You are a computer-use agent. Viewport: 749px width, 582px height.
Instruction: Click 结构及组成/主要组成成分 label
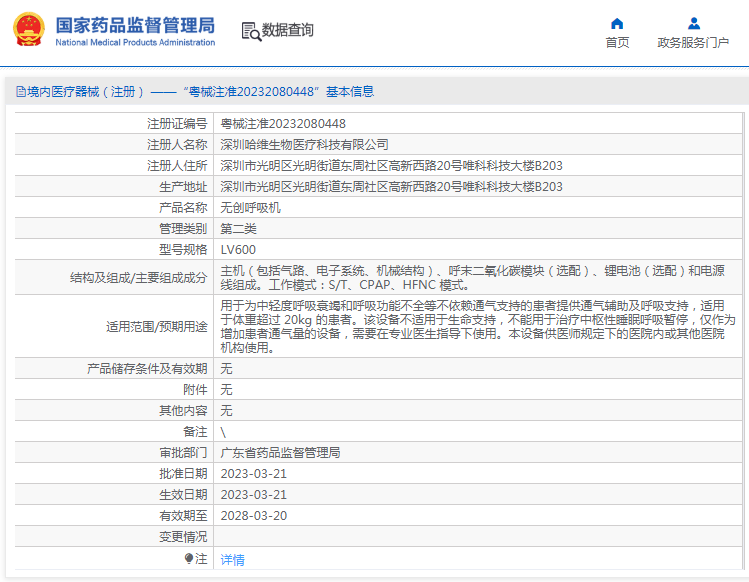(x=139, y=278)
